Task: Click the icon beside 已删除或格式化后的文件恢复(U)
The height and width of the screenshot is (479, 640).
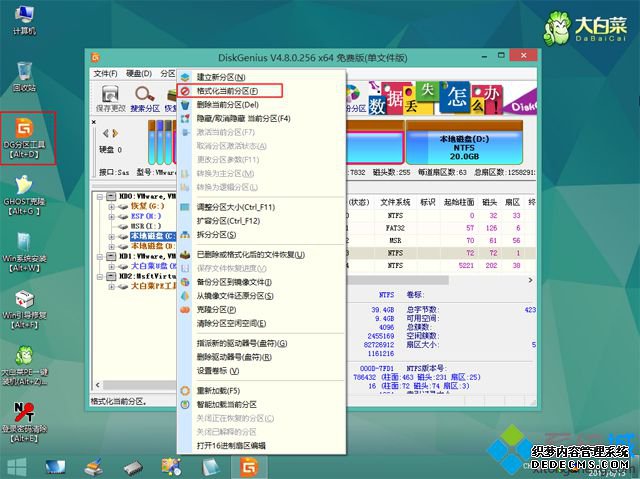Action: coord(185,255)
